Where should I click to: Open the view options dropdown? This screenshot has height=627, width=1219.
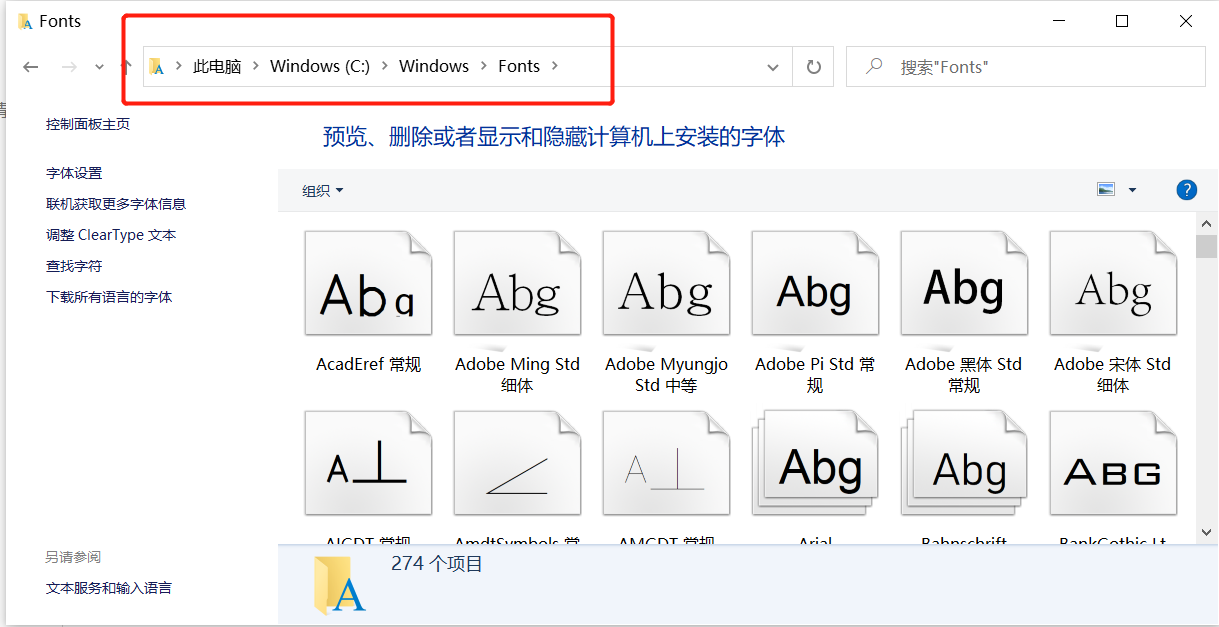click(x=1131, y=189)
